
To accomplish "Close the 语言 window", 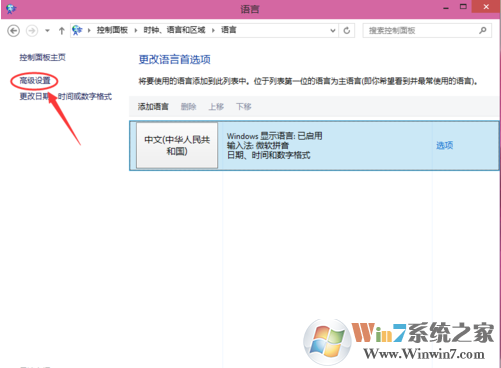I will pyautogui.click(x=486, y=7).
